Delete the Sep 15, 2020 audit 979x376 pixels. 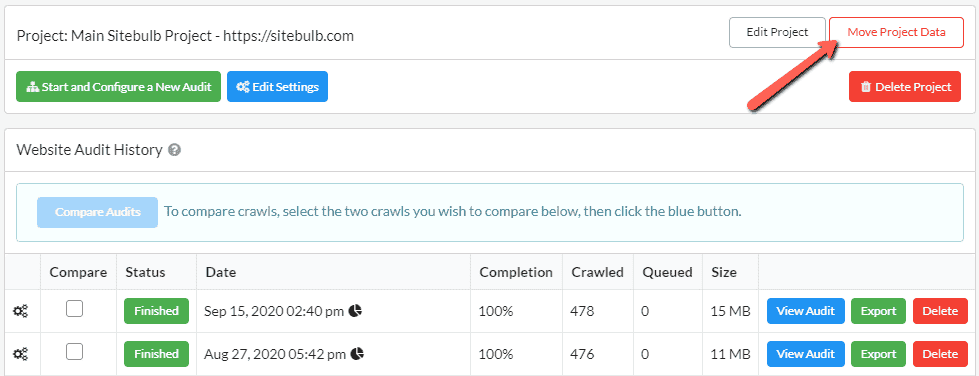point(940,311)
